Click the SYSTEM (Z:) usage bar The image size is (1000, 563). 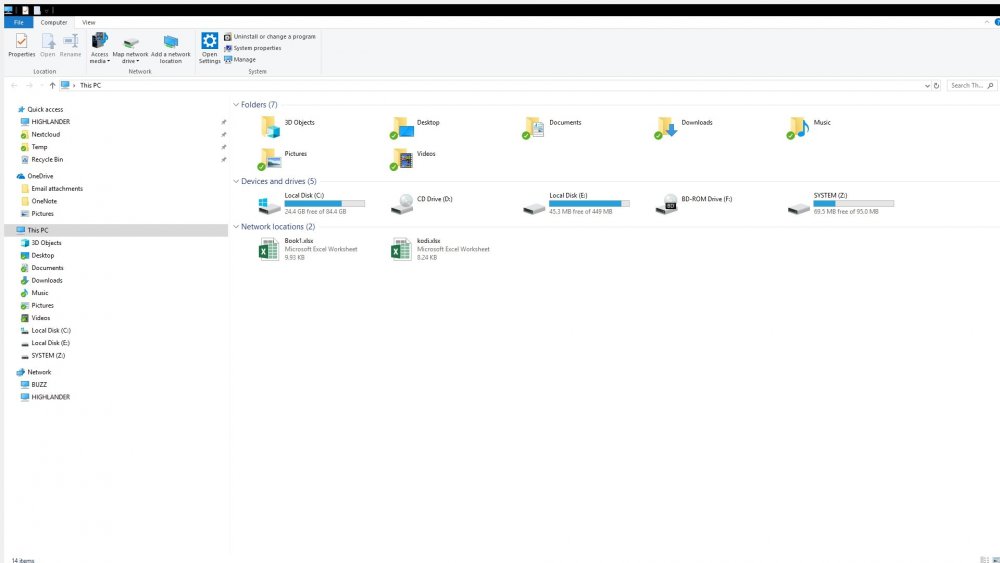click(x=853, y=204)
